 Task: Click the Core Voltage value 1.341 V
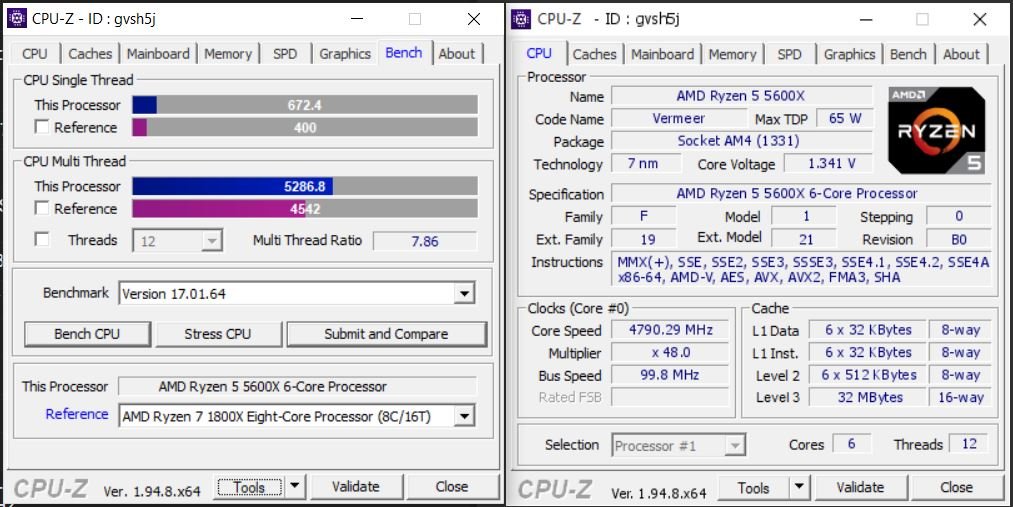[828, 163]
